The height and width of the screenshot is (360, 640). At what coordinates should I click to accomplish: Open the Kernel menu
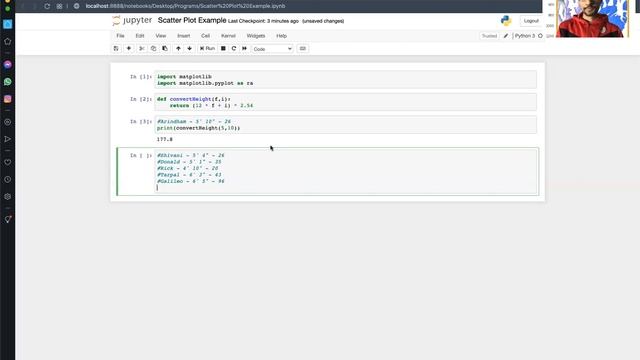pyautogui.click(x=229, y=36)
